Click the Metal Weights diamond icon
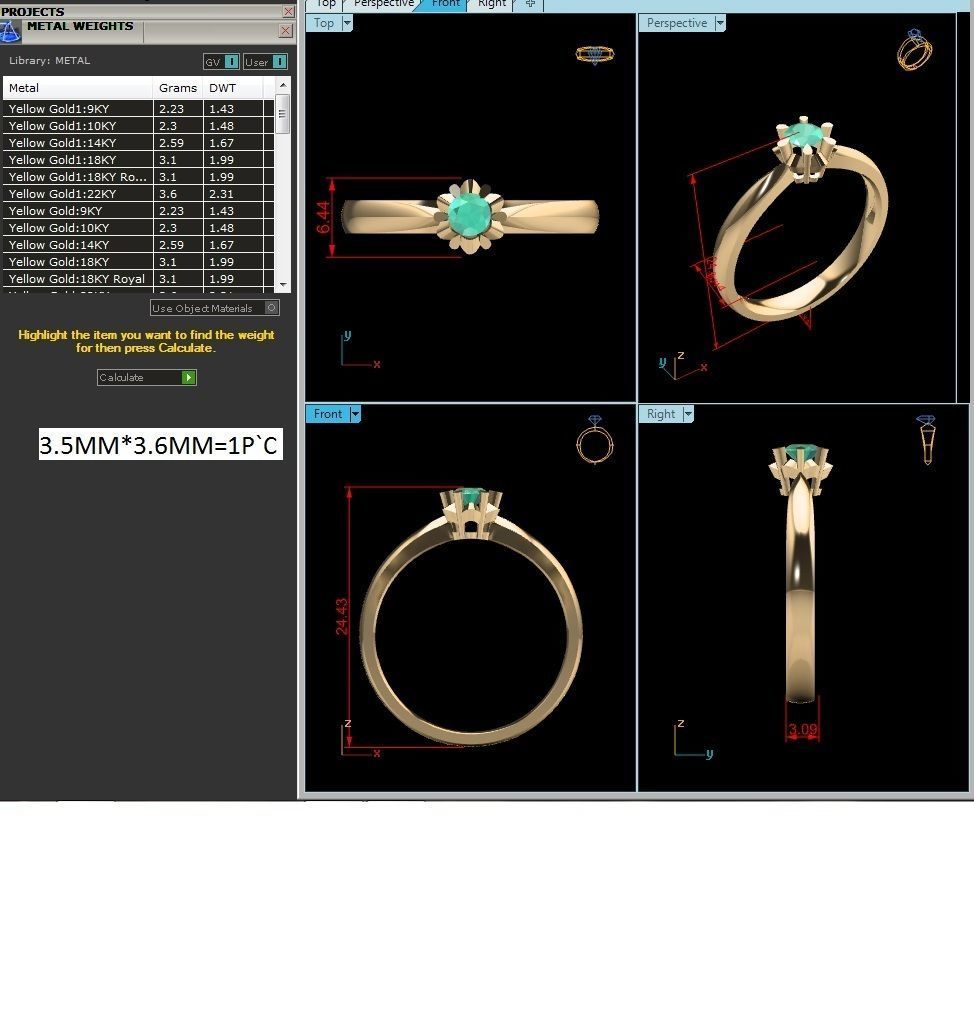The height and width of the screenshot is (1022, 974). [10, 31]
